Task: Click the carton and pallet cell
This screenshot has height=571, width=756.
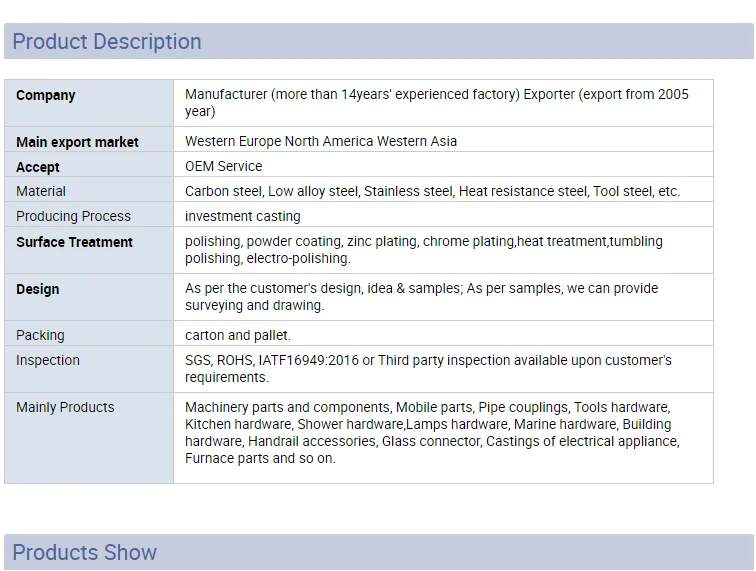Action: pos(238,335)
